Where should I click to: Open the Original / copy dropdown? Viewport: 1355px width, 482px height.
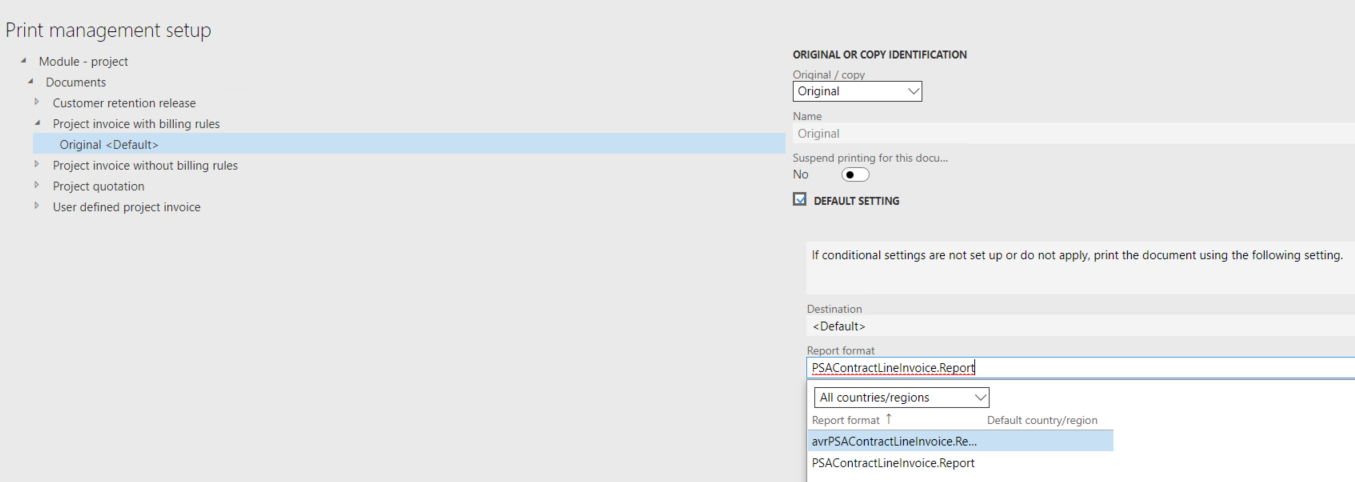(857, 91)
